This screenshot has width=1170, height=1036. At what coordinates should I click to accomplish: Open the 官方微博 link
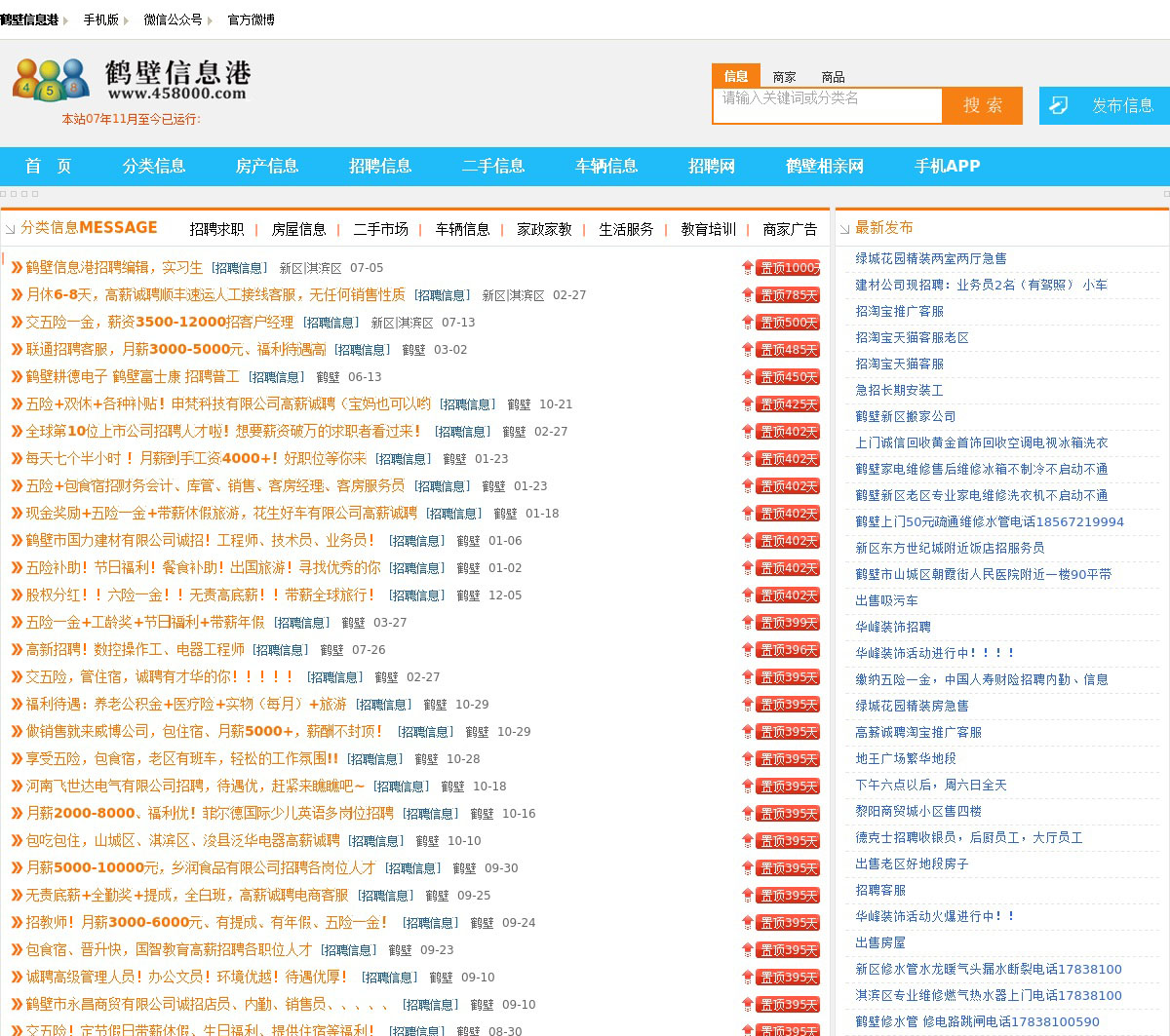pyautogui.click(x=251, y=19)
